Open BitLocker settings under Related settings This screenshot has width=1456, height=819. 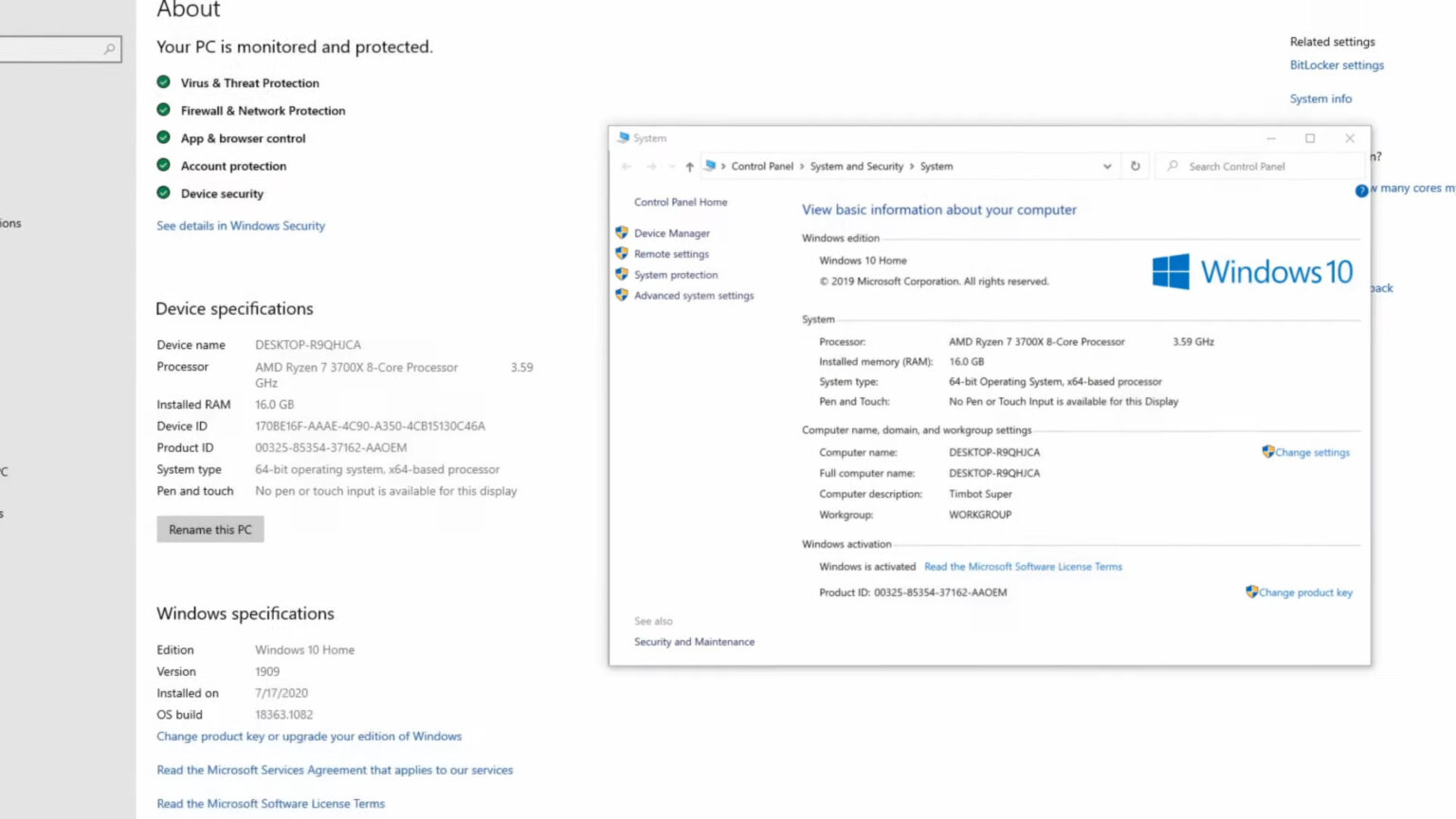coord(1337,64)
